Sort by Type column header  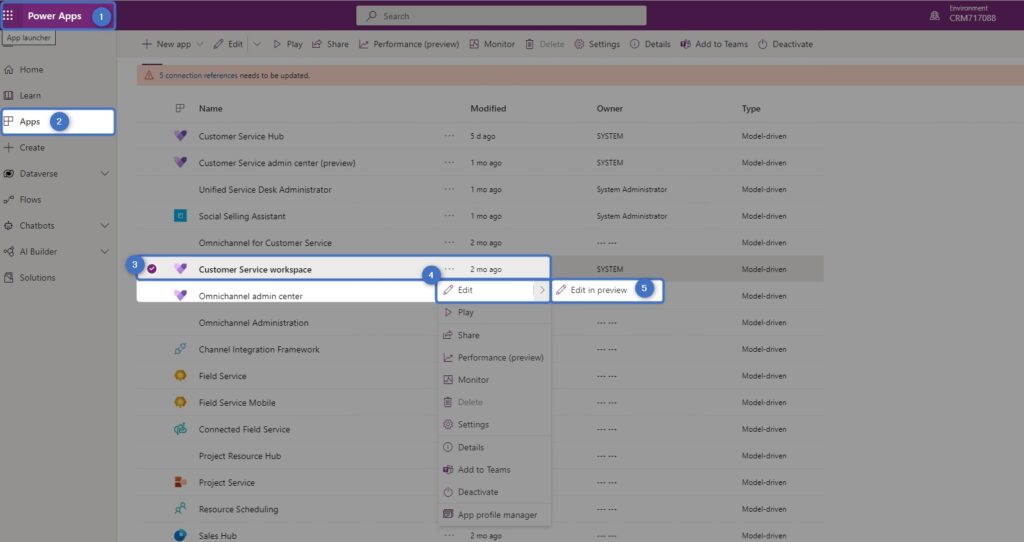point(751,108)
